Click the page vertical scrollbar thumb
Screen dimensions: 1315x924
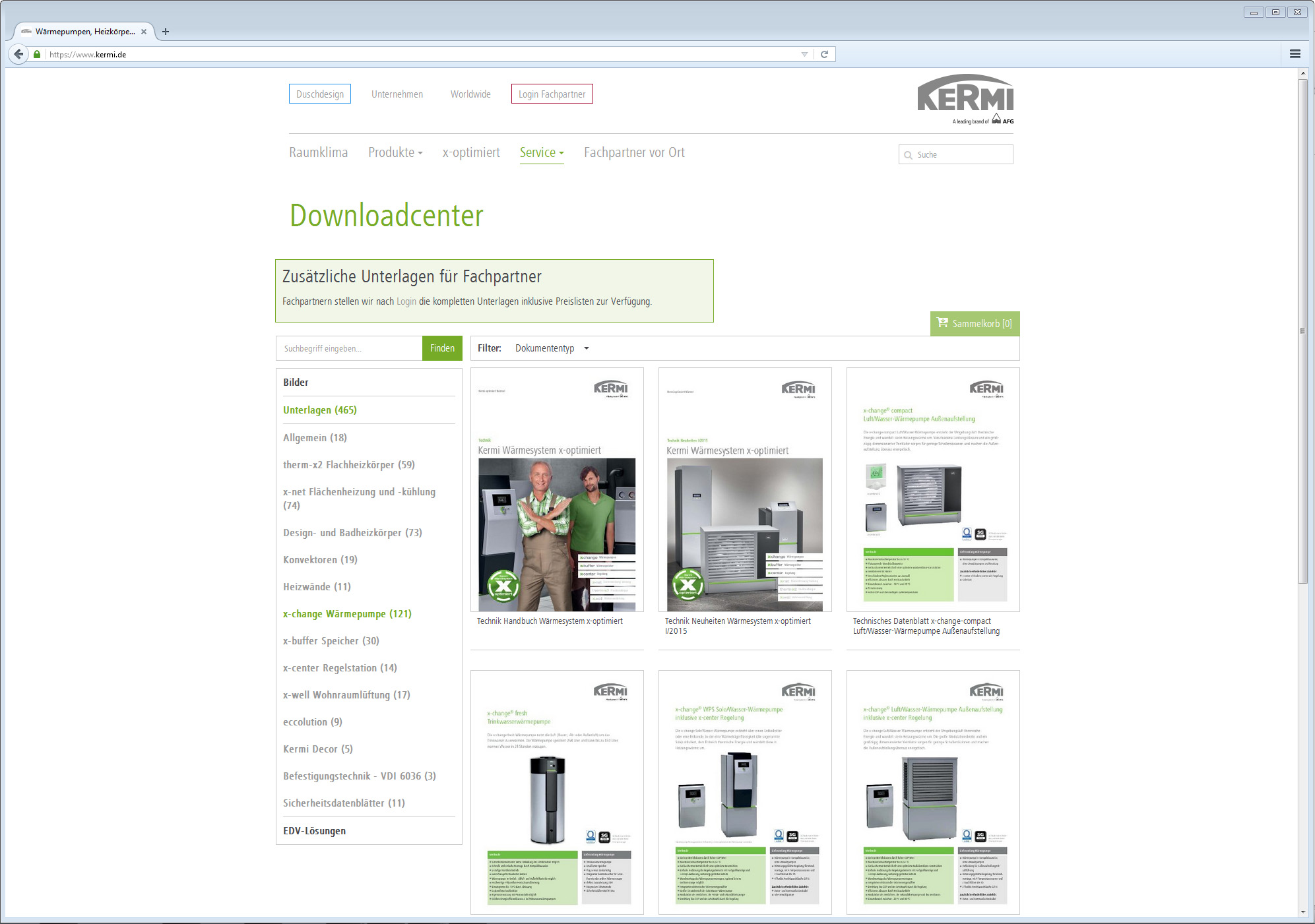1302,330
